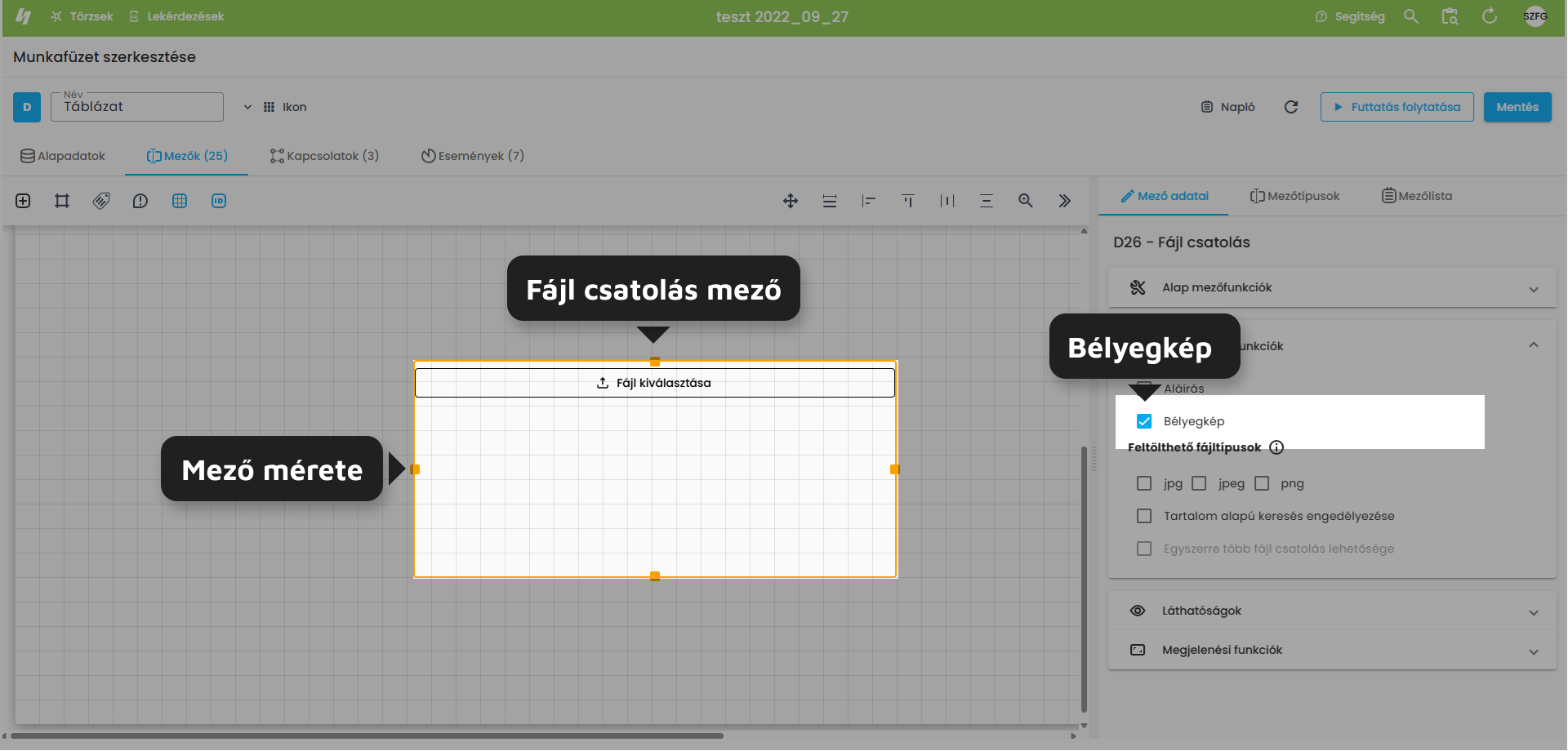Open Segítség help

coord(1350,16)
